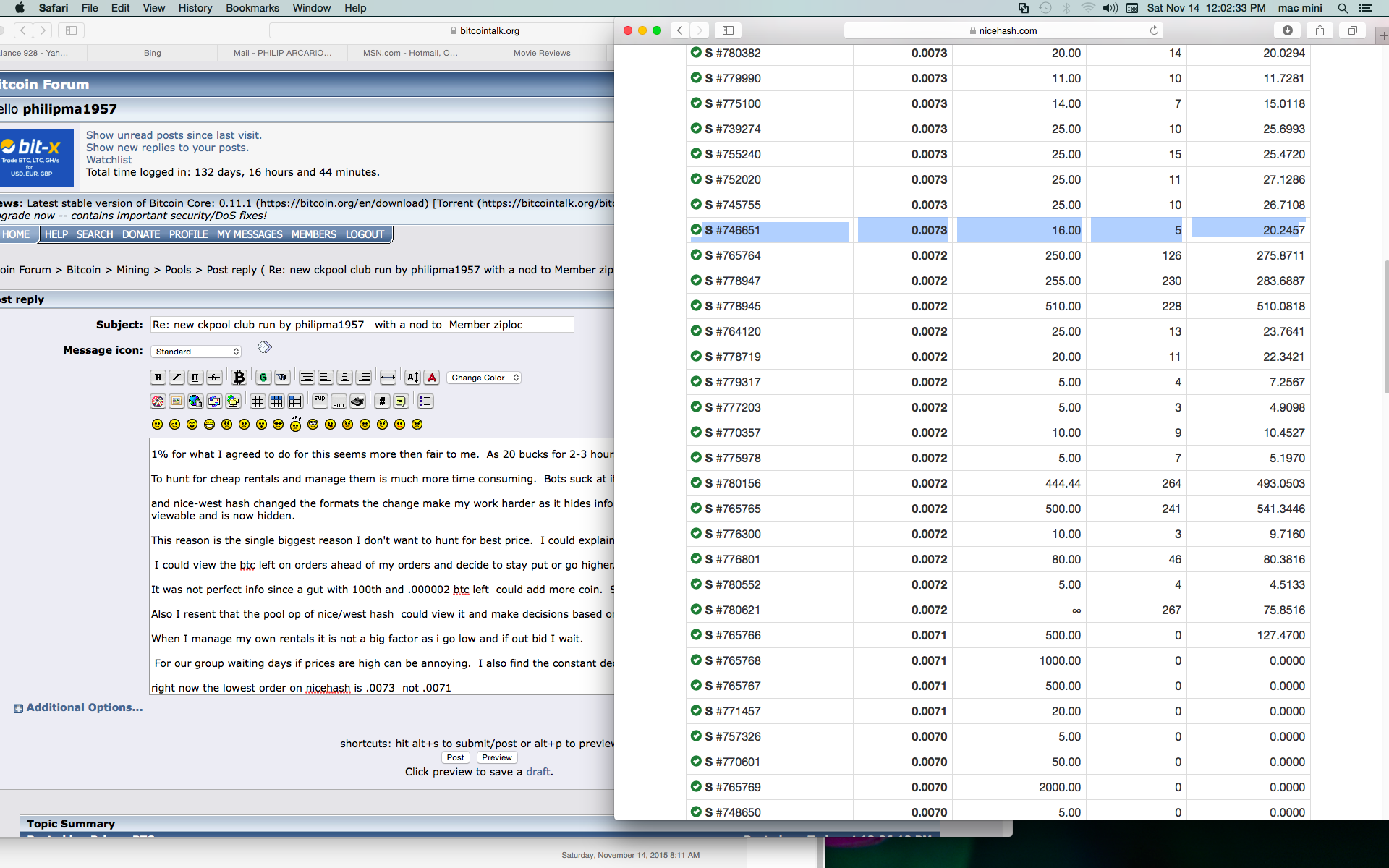Click in the message body text area
Image resolution: width=1389 pixels, height=868 pixels.
[382, 566]
